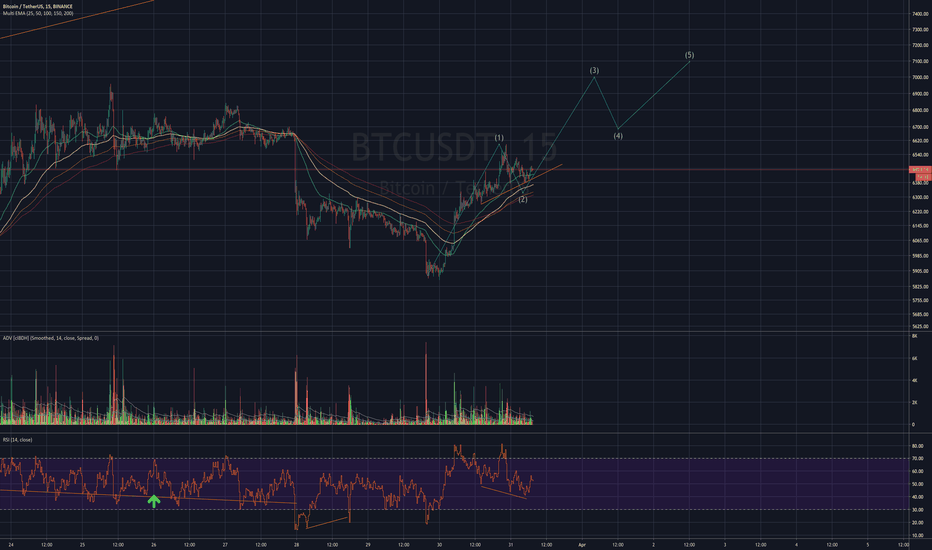Select the Elliott wave (5) label
The height and width of the screenshot is (550, 932).
[689, 55]
